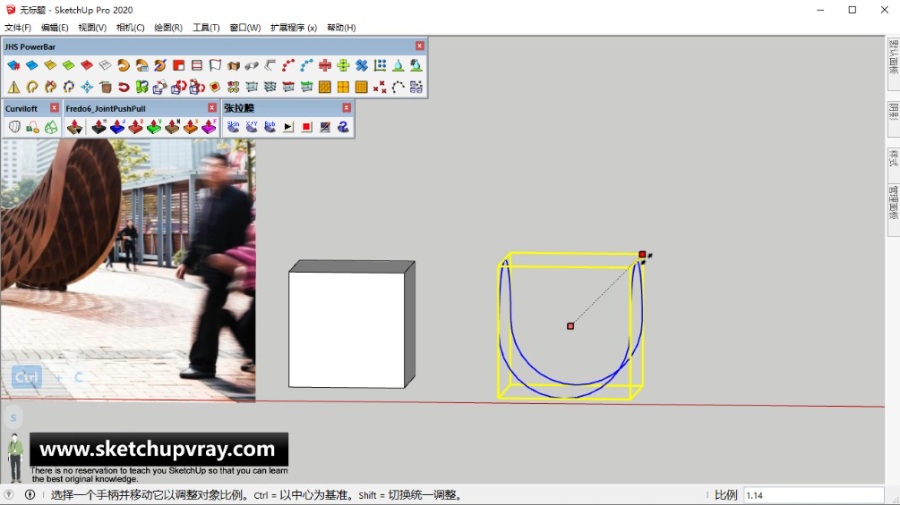Stop simulation with red stop icon
Viewport: 900px width, 505px height.
tap(307, 126)
